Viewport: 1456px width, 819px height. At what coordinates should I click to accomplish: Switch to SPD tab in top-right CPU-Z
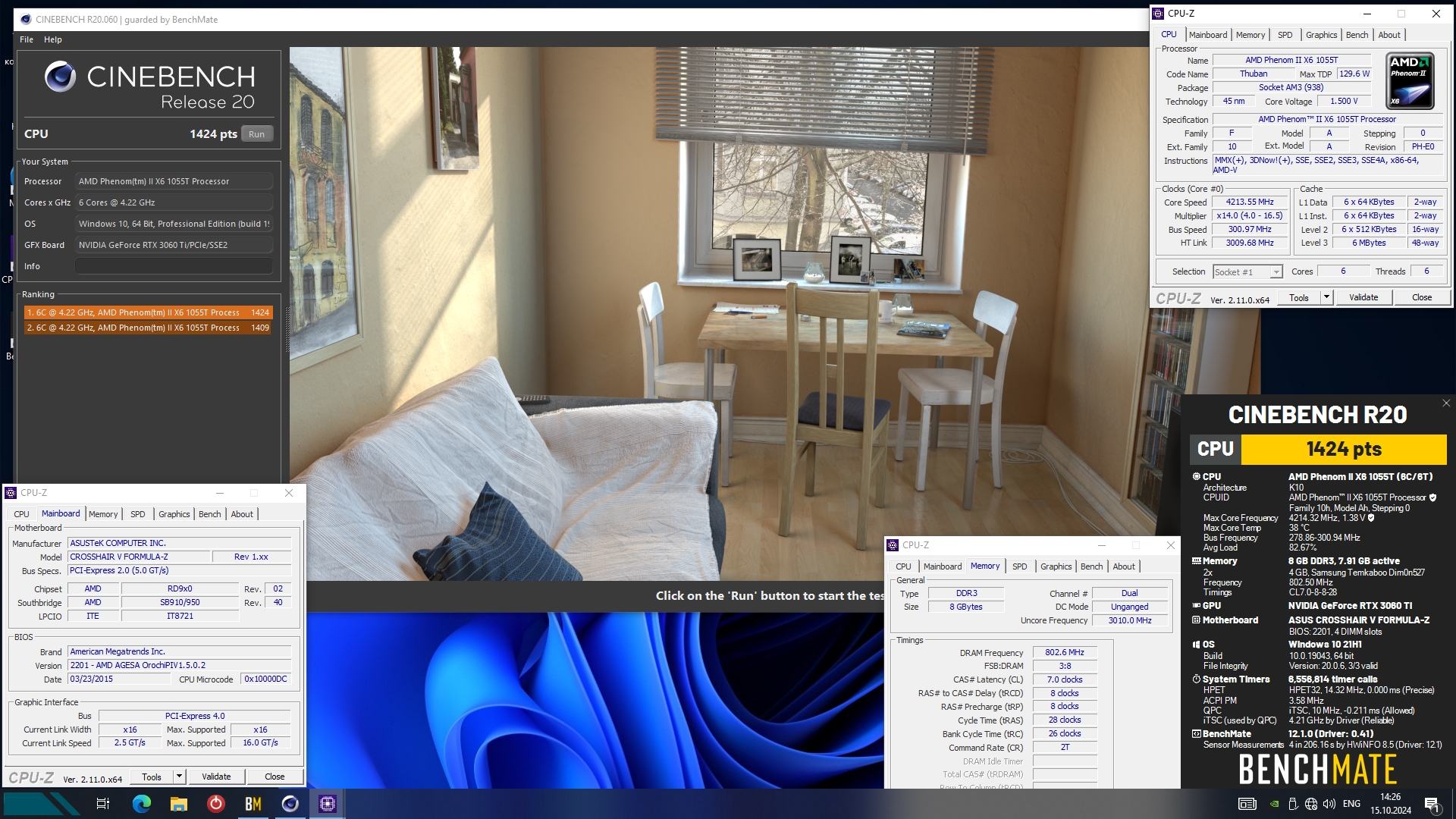pos(1285,35)
